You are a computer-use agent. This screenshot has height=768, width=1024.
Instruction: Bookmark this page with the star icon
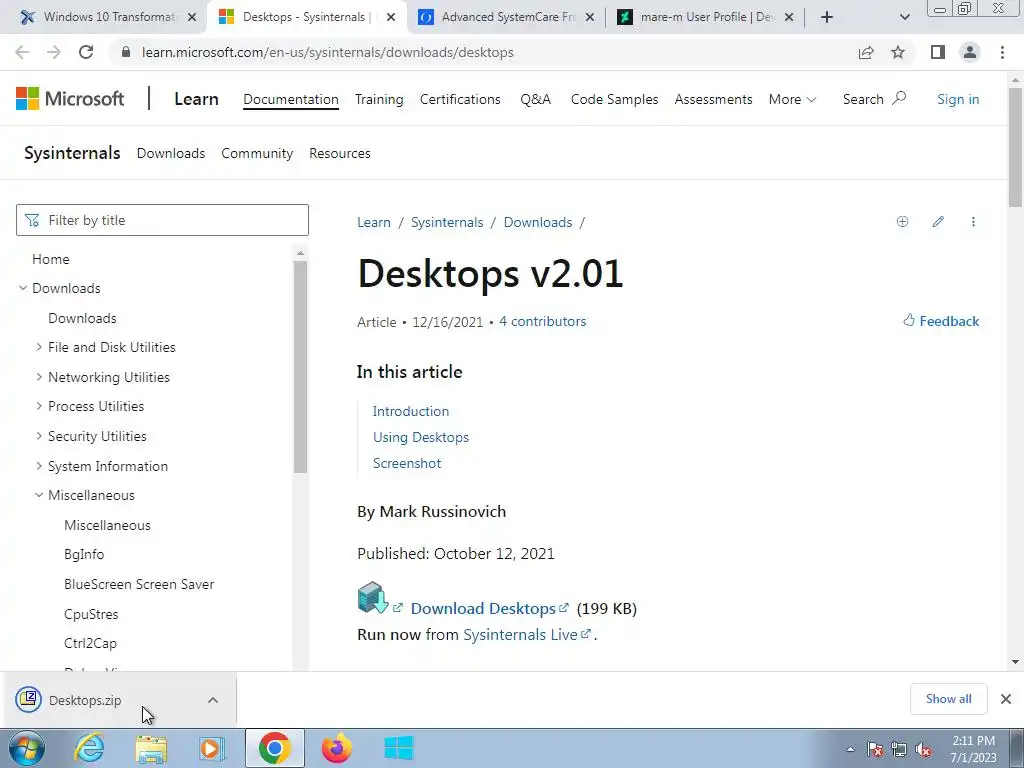pos(898,52)
